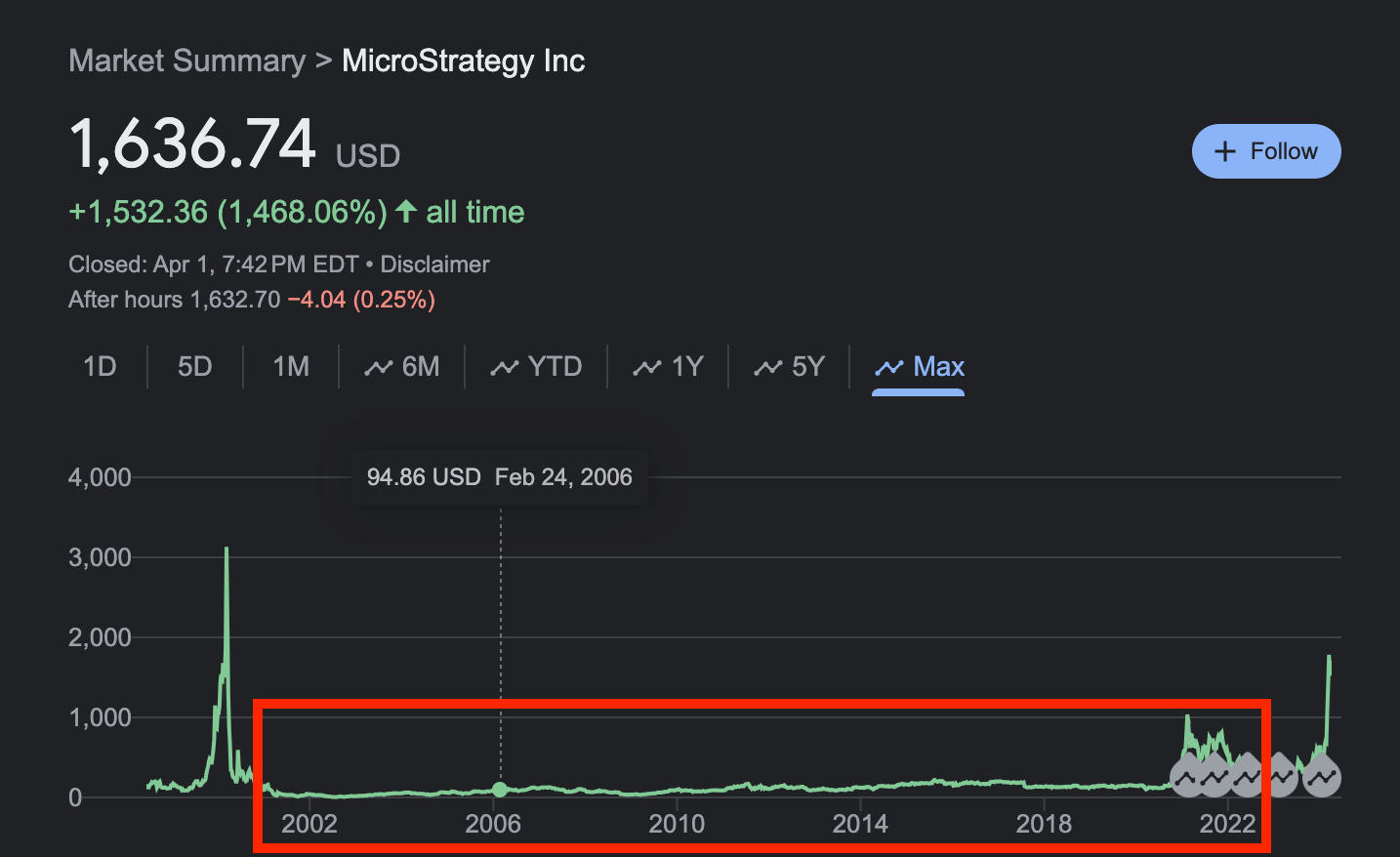Click the MicroStrategy Inc title
The width and height of the screenshot is (1400, 857).
pos(463,61)
